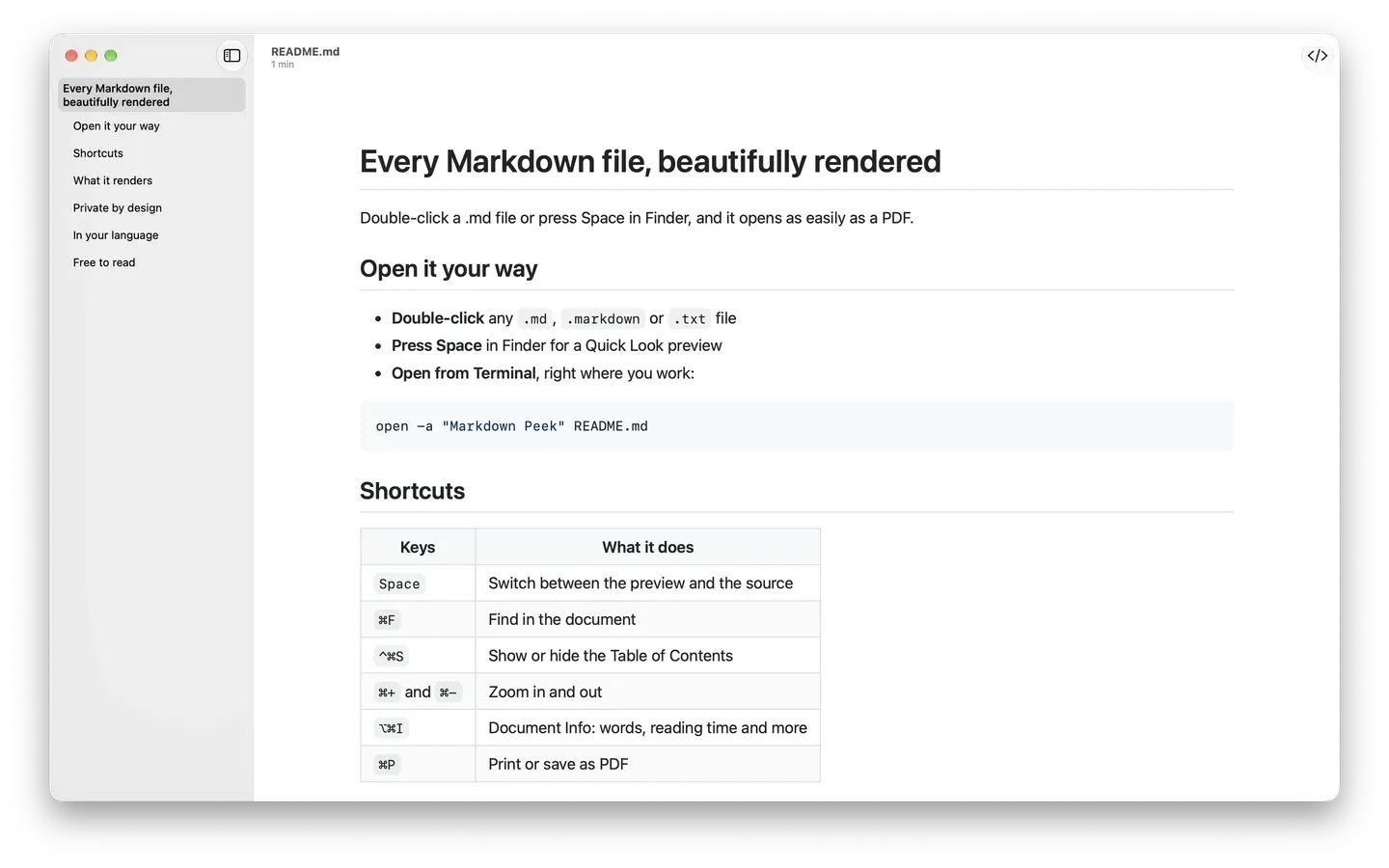Viewport: 1389px width, 868px height.
Task: Open 'Private by design' sidebar entry
Action: [x=118, y=207]
